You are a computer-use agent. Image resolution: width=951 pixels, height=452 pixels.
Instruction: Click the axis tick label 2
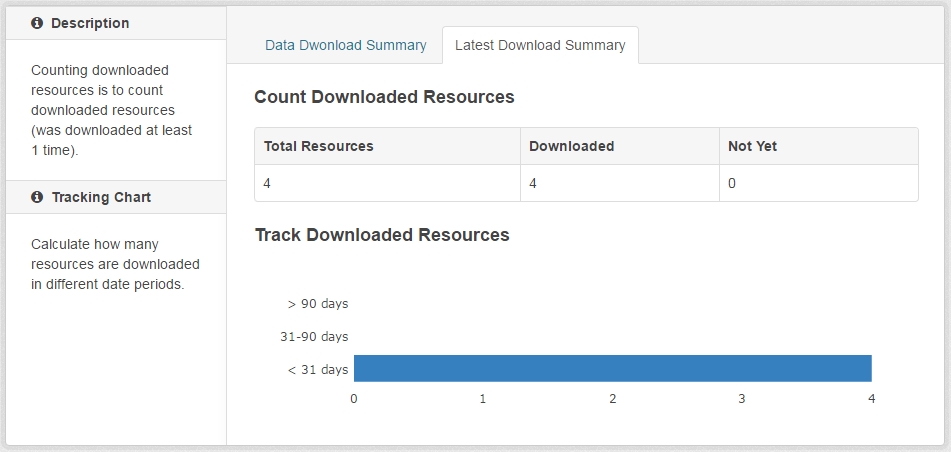click(613, 399)
